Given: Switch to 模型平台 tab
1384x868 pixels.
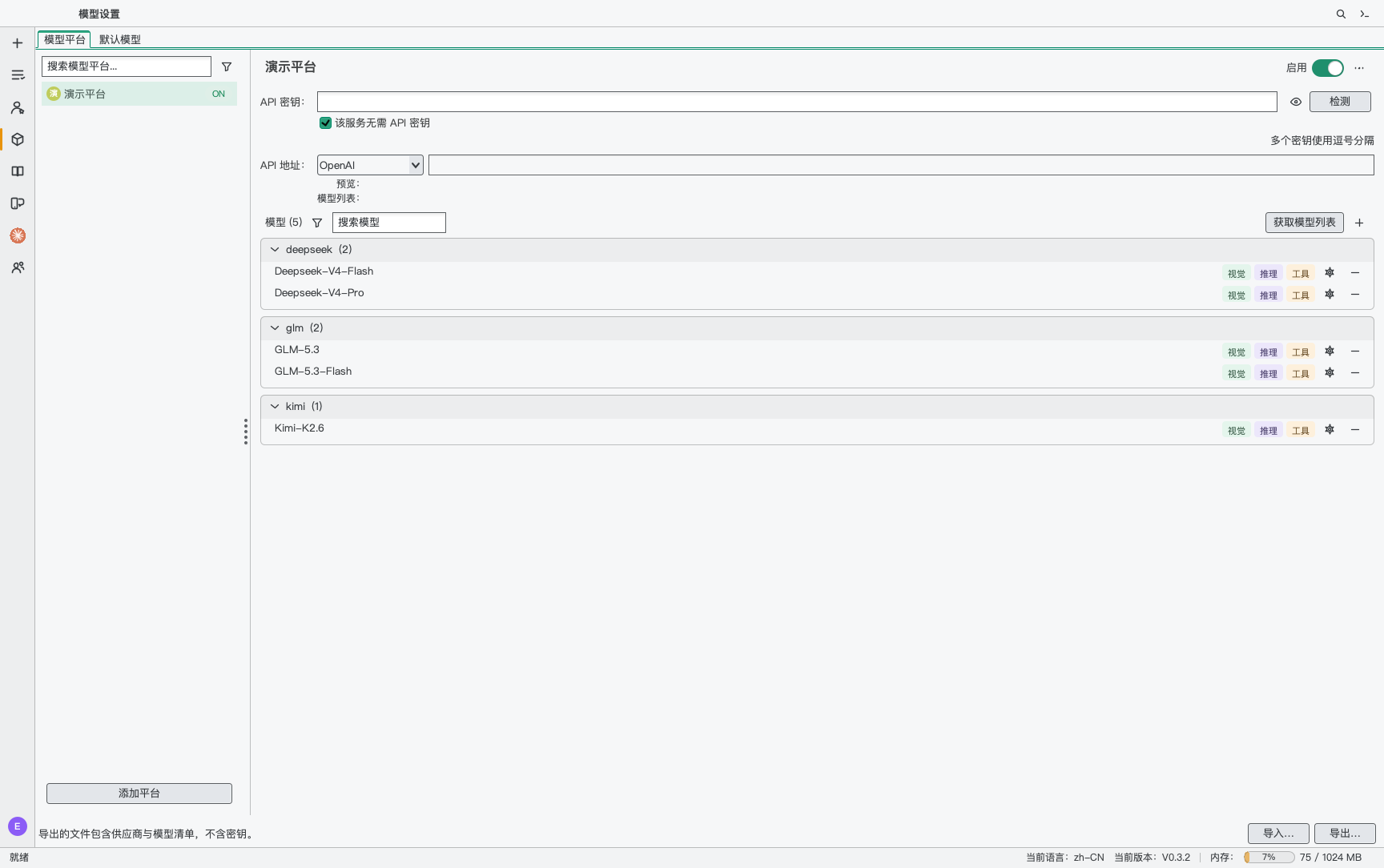Looking at the screenshot, I should click(64, 39).
